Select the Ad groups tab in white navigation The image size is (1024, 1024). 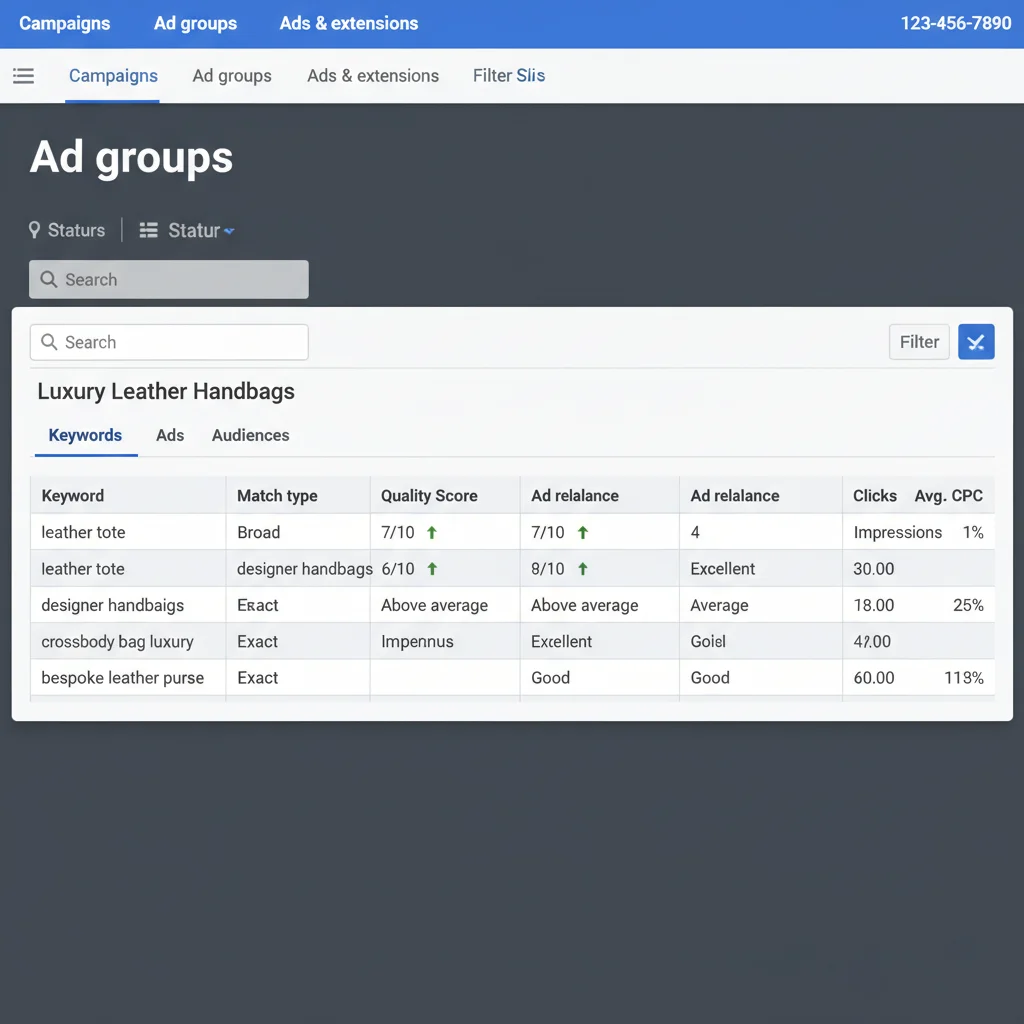tap(232, 76)
